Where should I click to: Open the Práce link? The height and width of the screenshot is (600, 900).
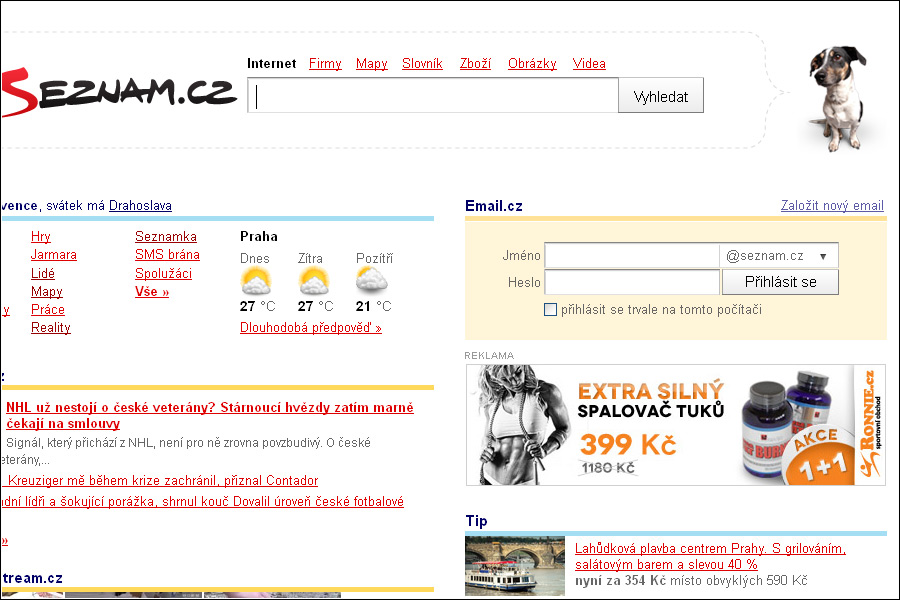[48, 309]
